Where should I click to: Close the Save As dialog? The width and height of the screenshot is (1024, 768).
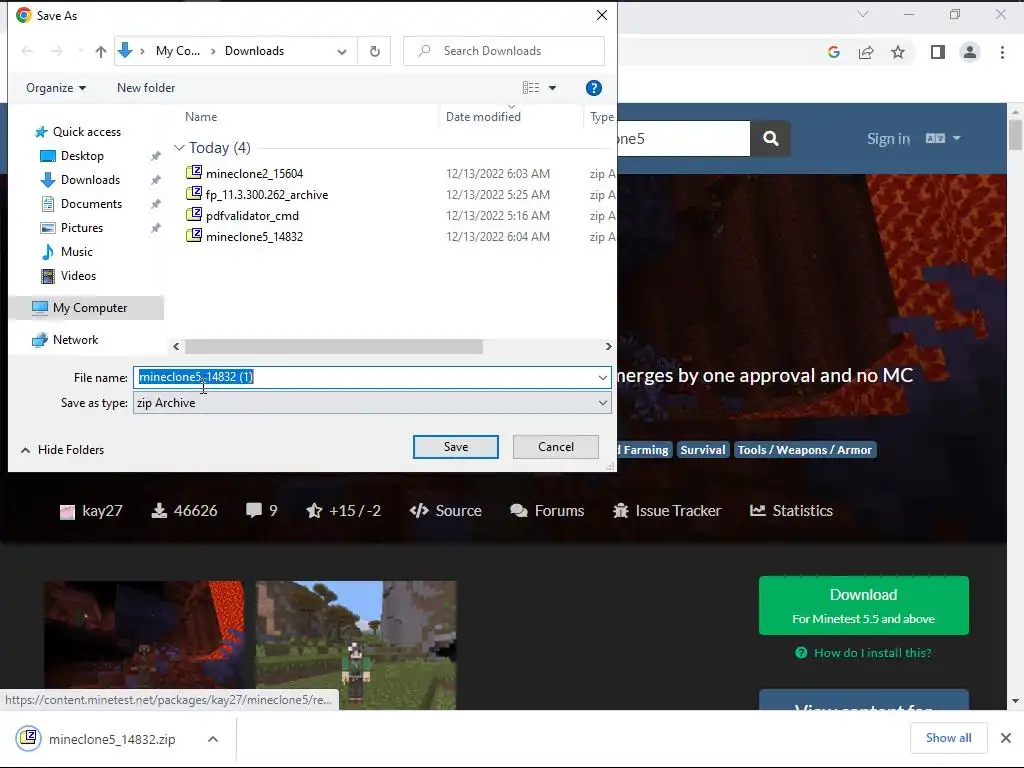[x=601, y=15]
